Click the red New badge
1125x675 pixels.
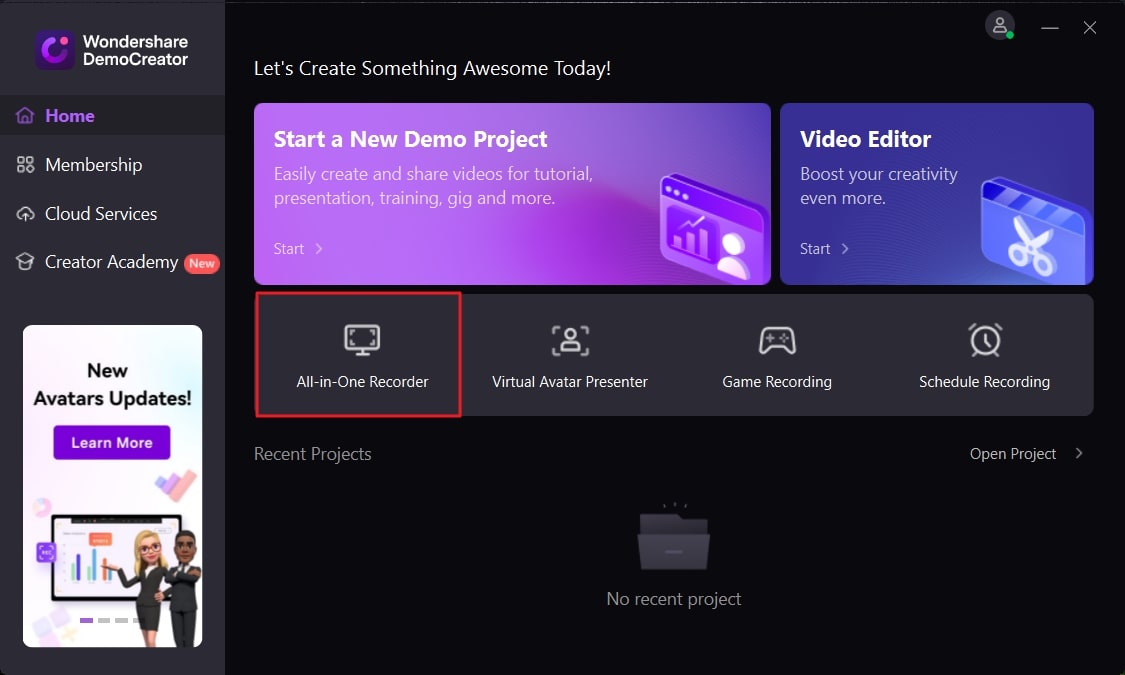coord(202,263)
